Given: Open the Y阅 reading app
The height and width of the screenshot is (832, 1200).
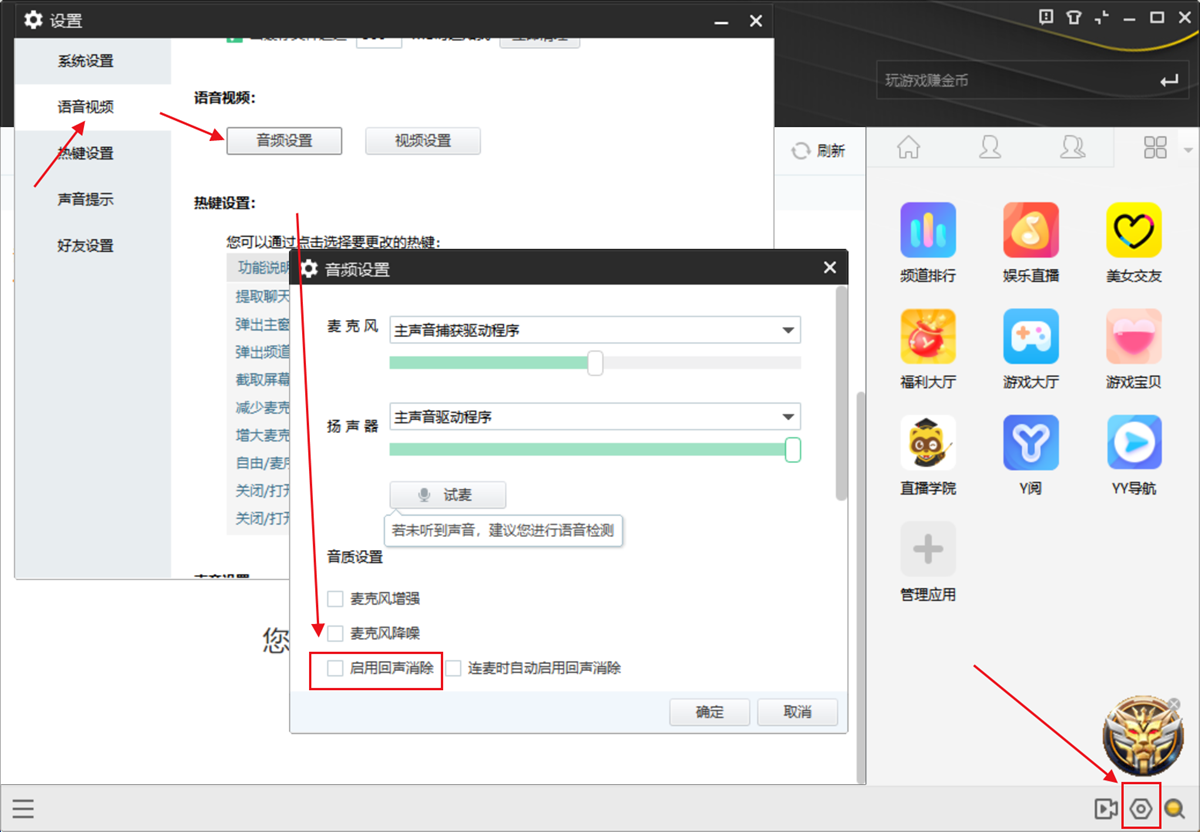Looking at the screenshot, I should [1031, 443].
